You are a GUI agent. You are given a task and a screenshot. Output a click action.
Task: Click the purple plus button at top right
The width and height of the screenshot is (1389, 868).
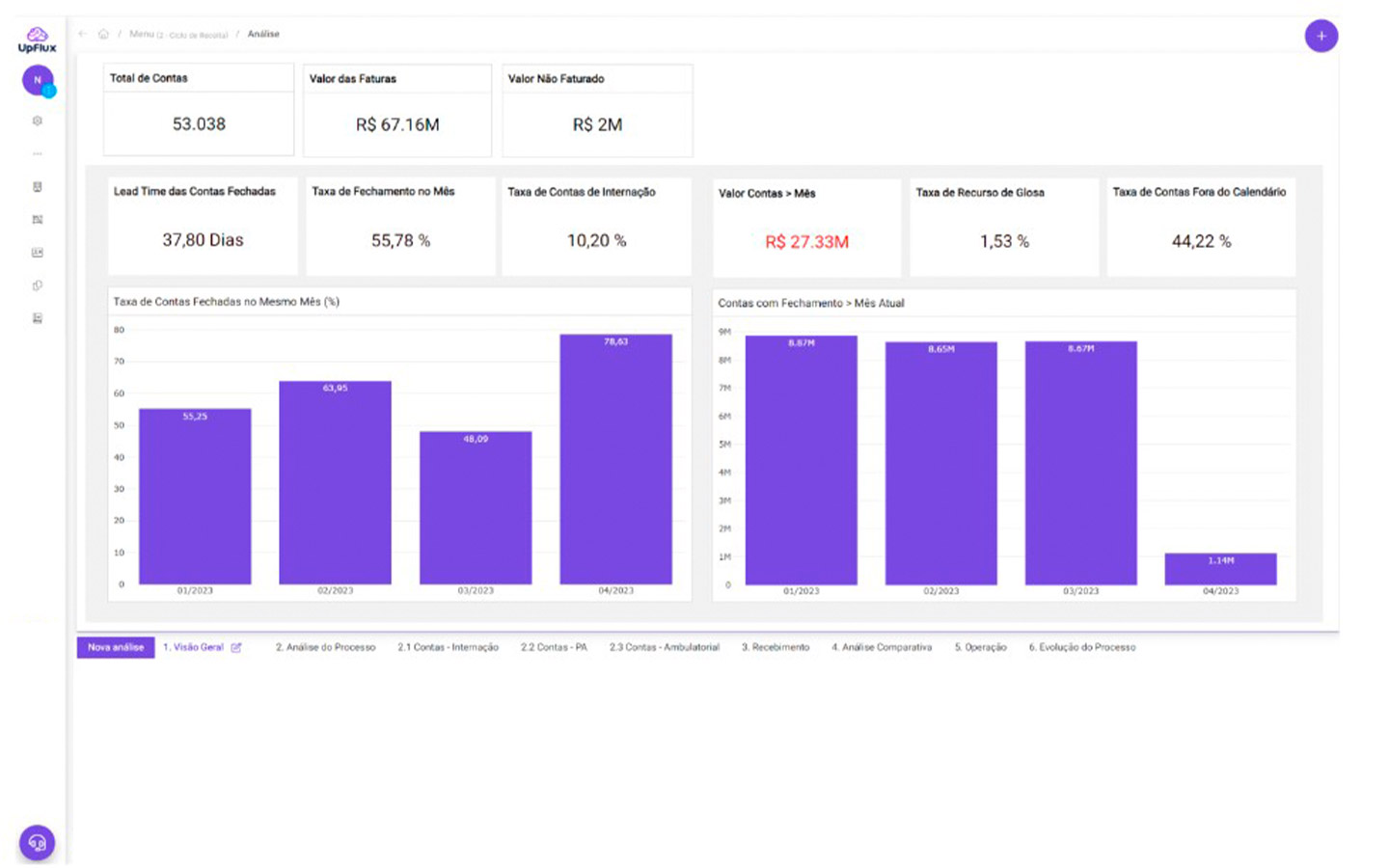[1321, 36]
